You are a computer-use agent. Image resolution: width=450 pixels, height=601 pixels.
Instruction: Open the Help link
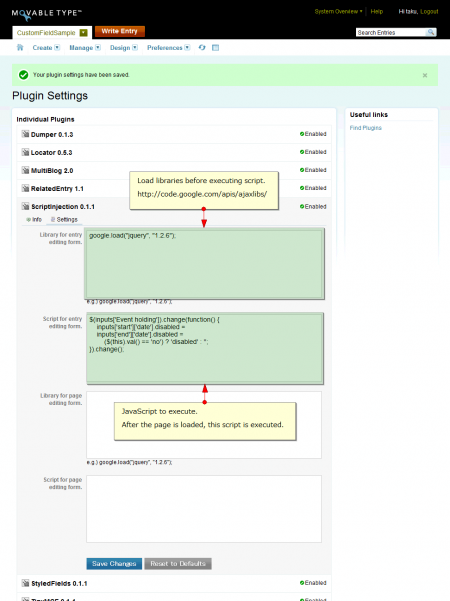point(377,11)
